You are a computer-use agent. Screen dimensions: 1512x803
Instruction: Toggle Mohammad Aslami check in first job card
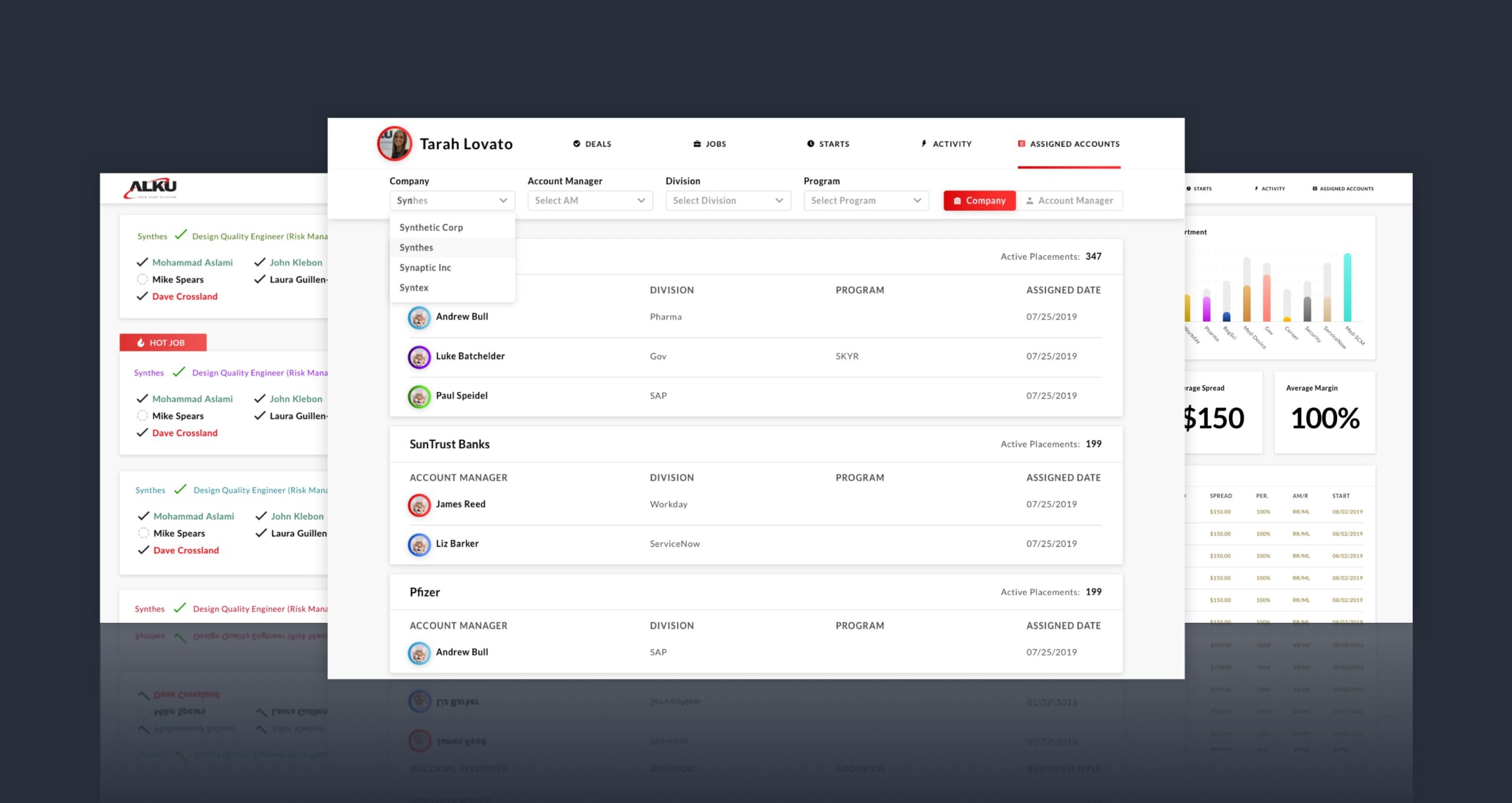pos(142,262)
